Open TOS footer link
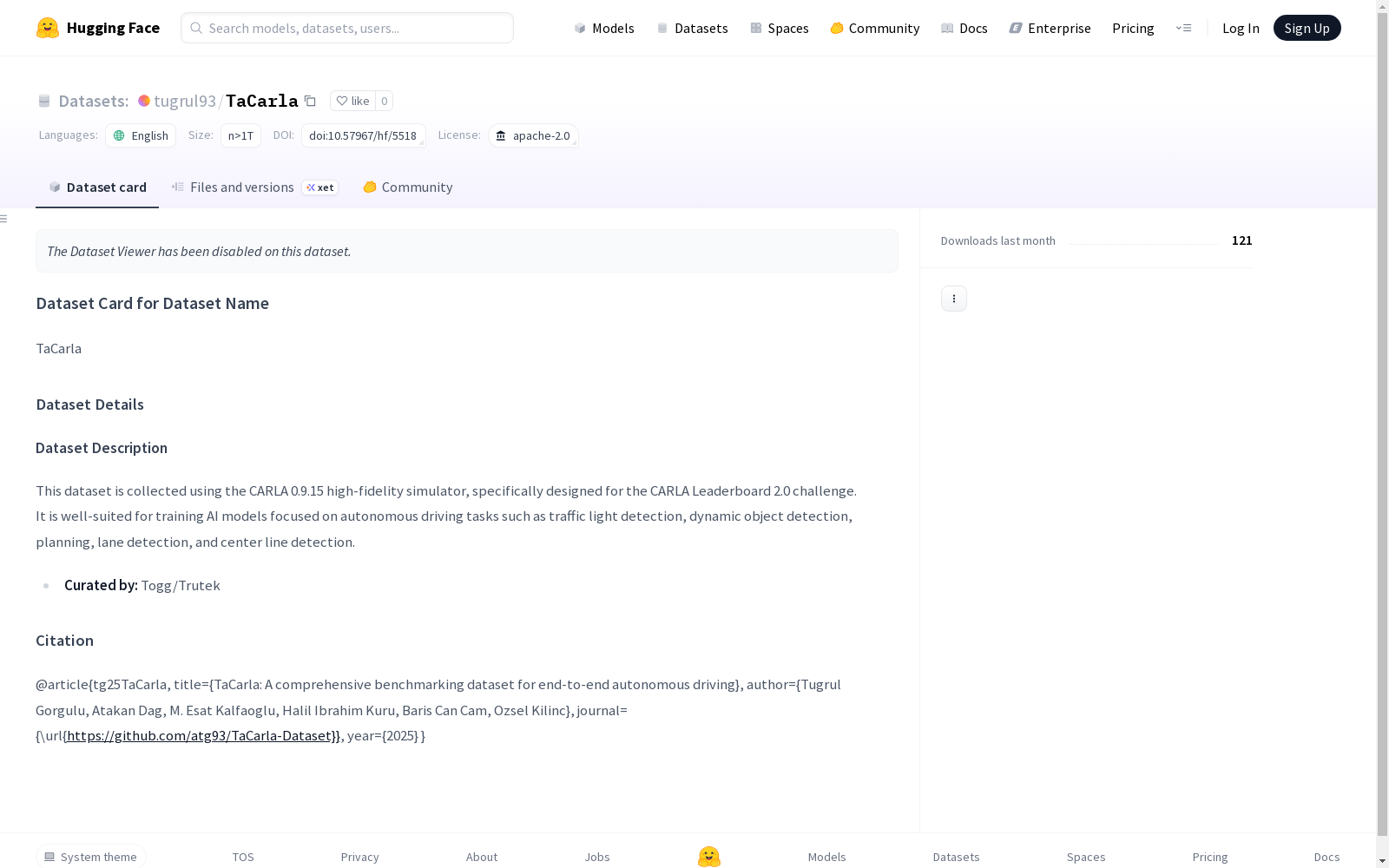This screenshot has height=868, width=1389. [x=243, y=857]
